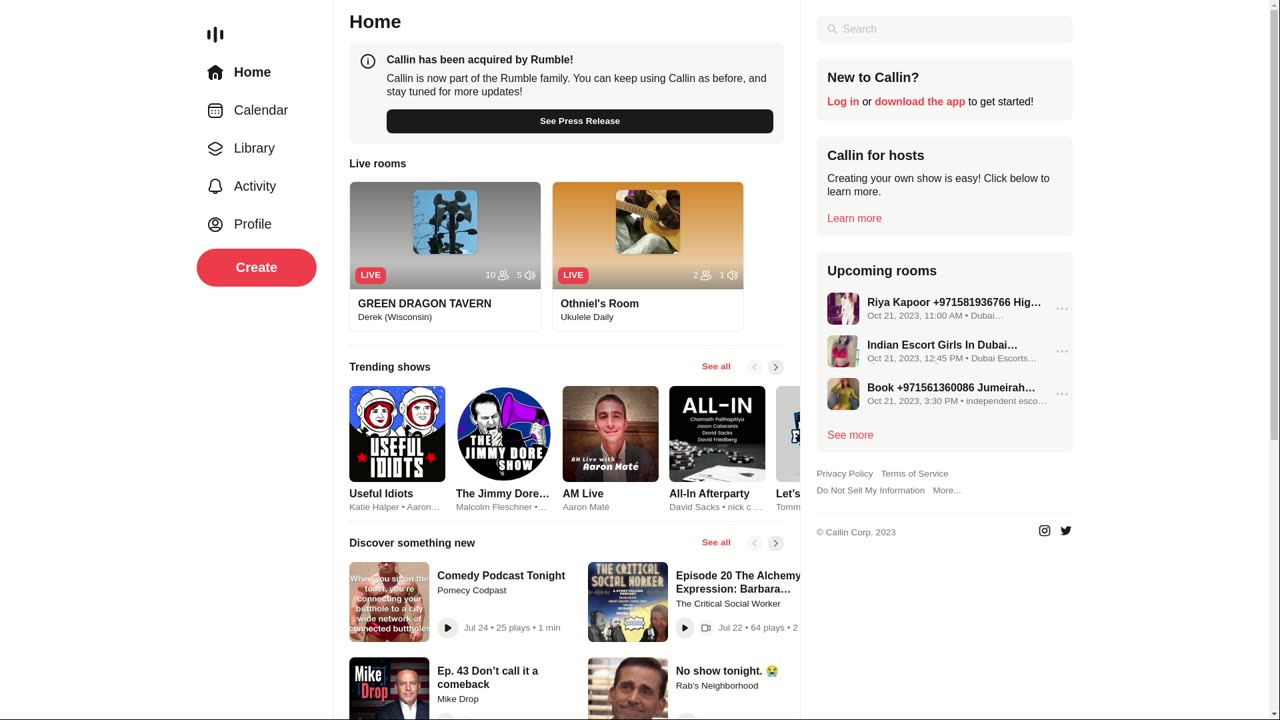This screenshot has width=1280, height=720.
Task: Show next Trending shows
Action: [x=776, y=367]
